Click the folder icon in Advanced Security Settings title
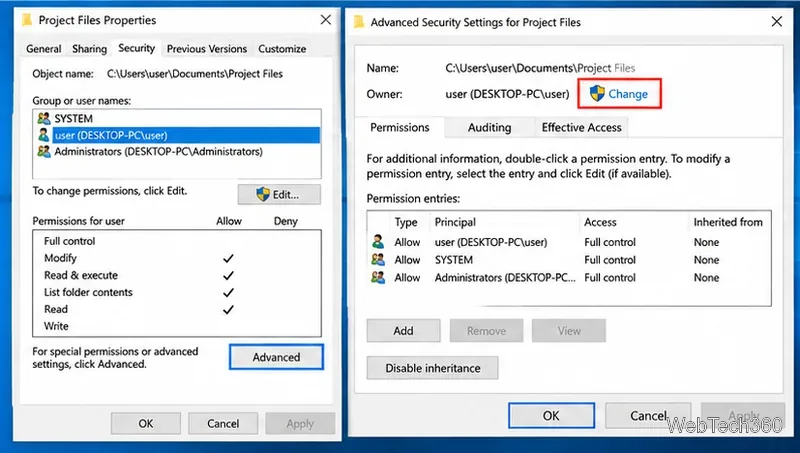The image size is (800, 453). click(359, 22)
